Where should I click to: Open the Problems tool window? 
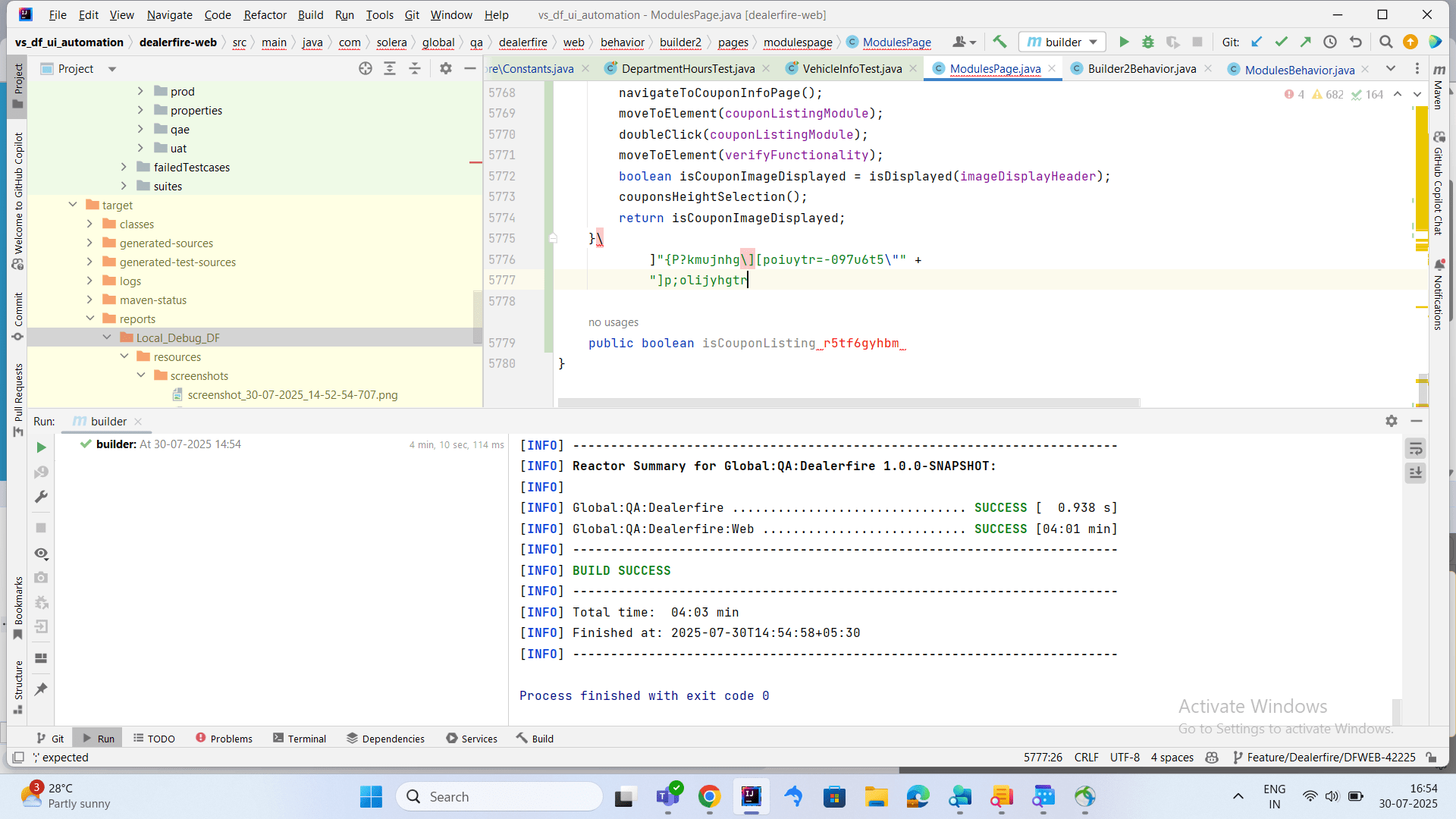(x=224, y=739)
